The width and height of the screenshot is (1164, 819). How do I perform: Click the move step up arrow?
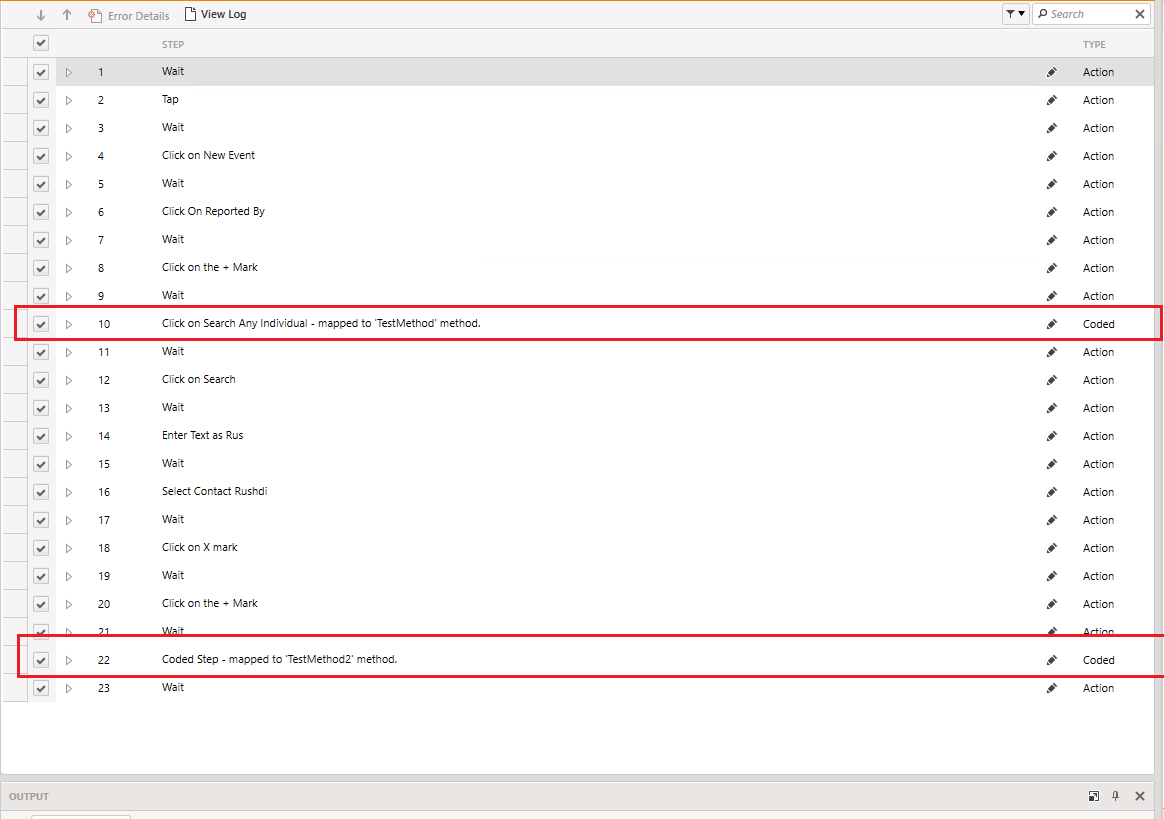67,15
